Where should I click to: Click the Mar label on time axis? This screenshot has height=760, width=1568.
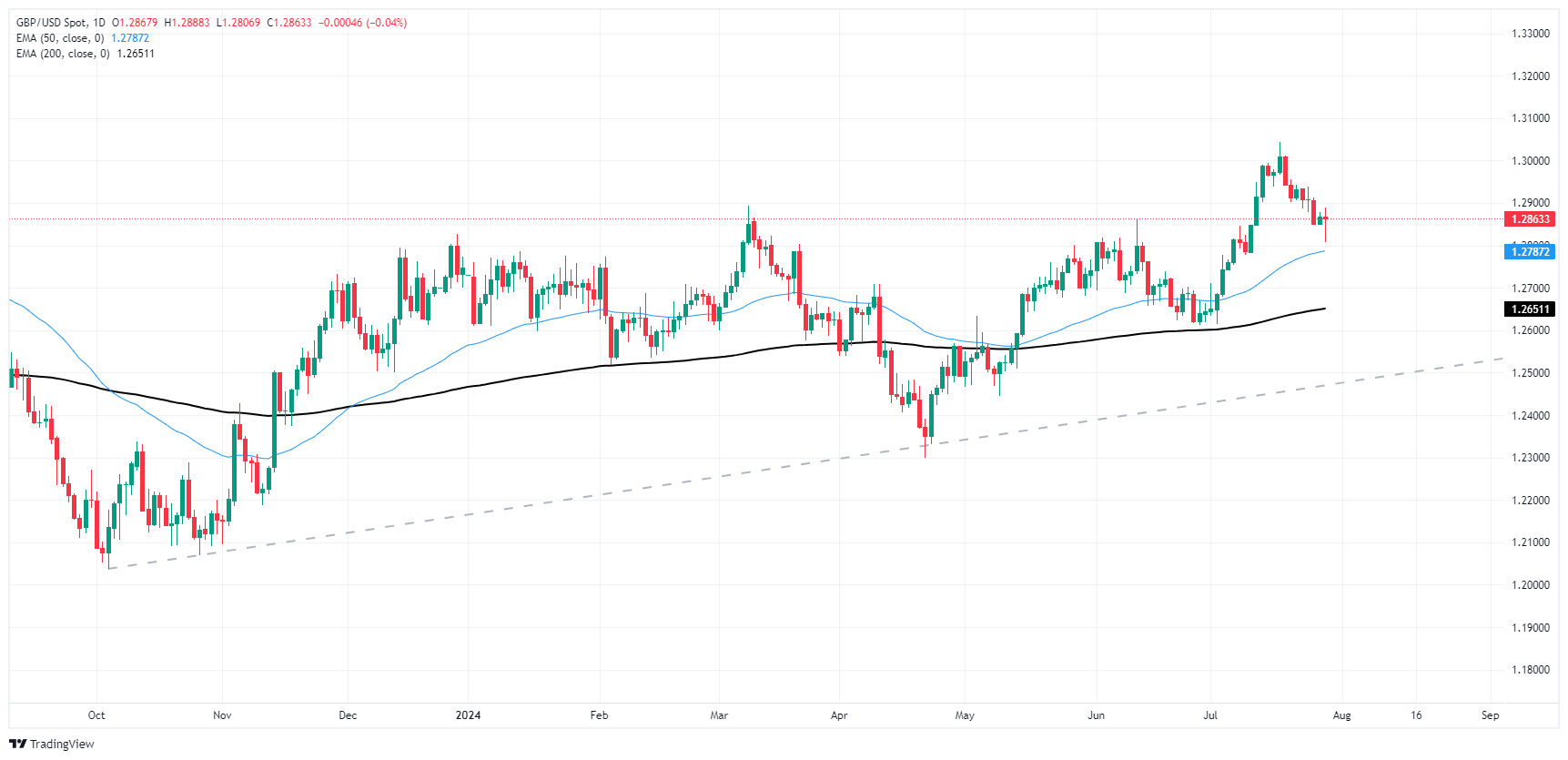[x=719, y=715]
